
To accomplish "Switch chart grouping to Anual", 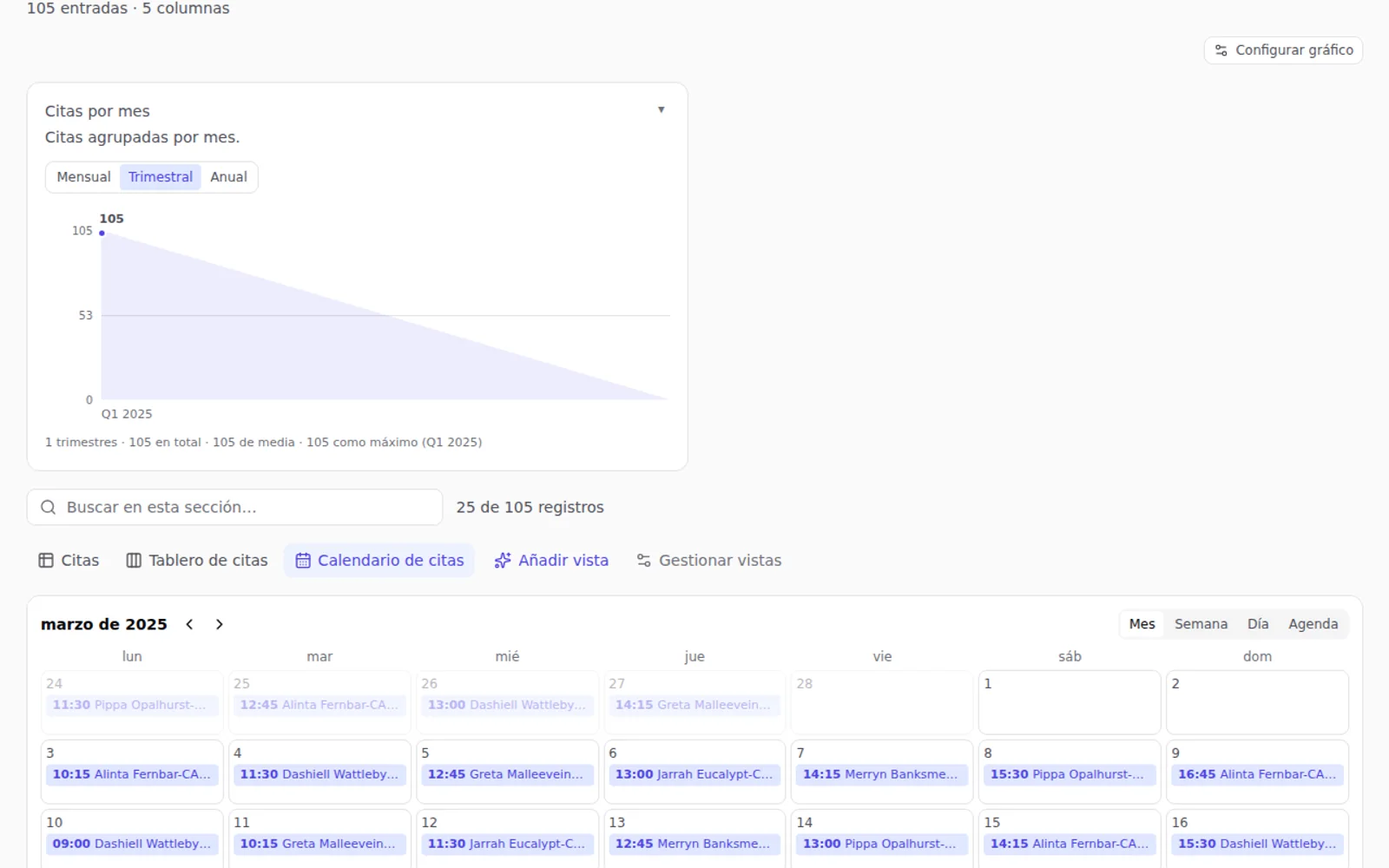I will (x=228, y=177).
